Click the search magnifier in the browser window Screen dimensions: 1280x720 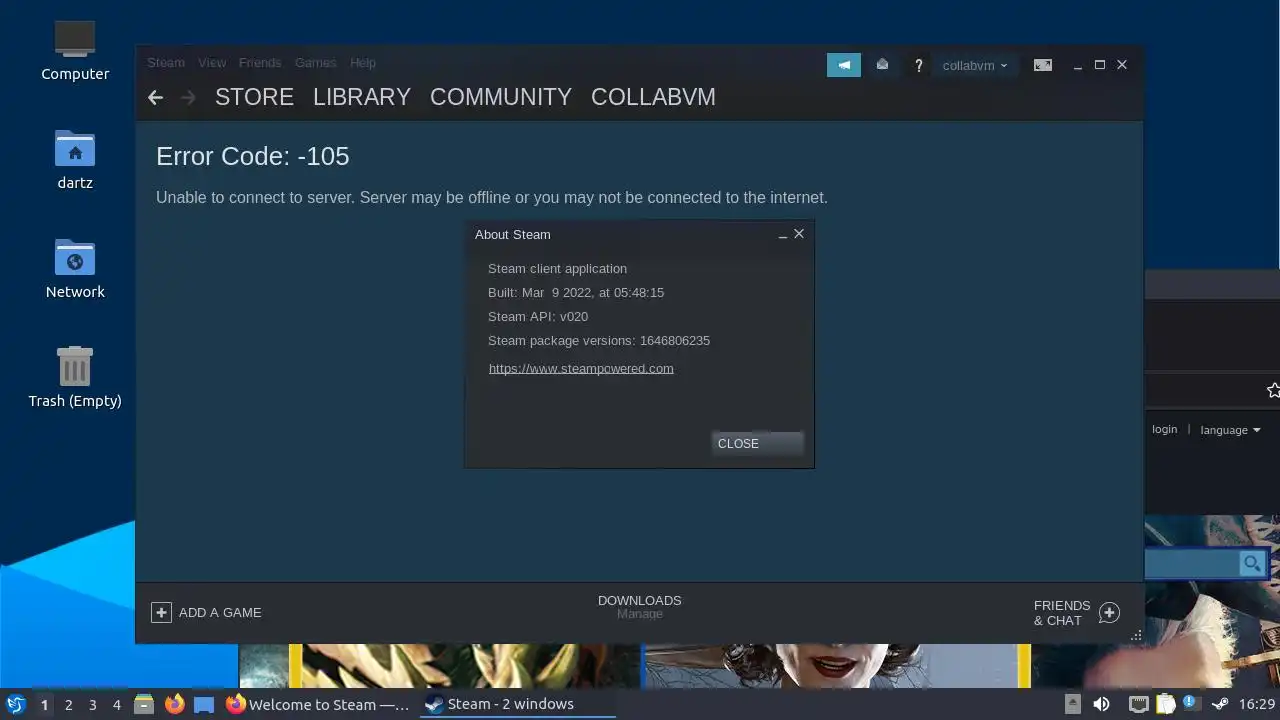click(x=1252, y=564)
